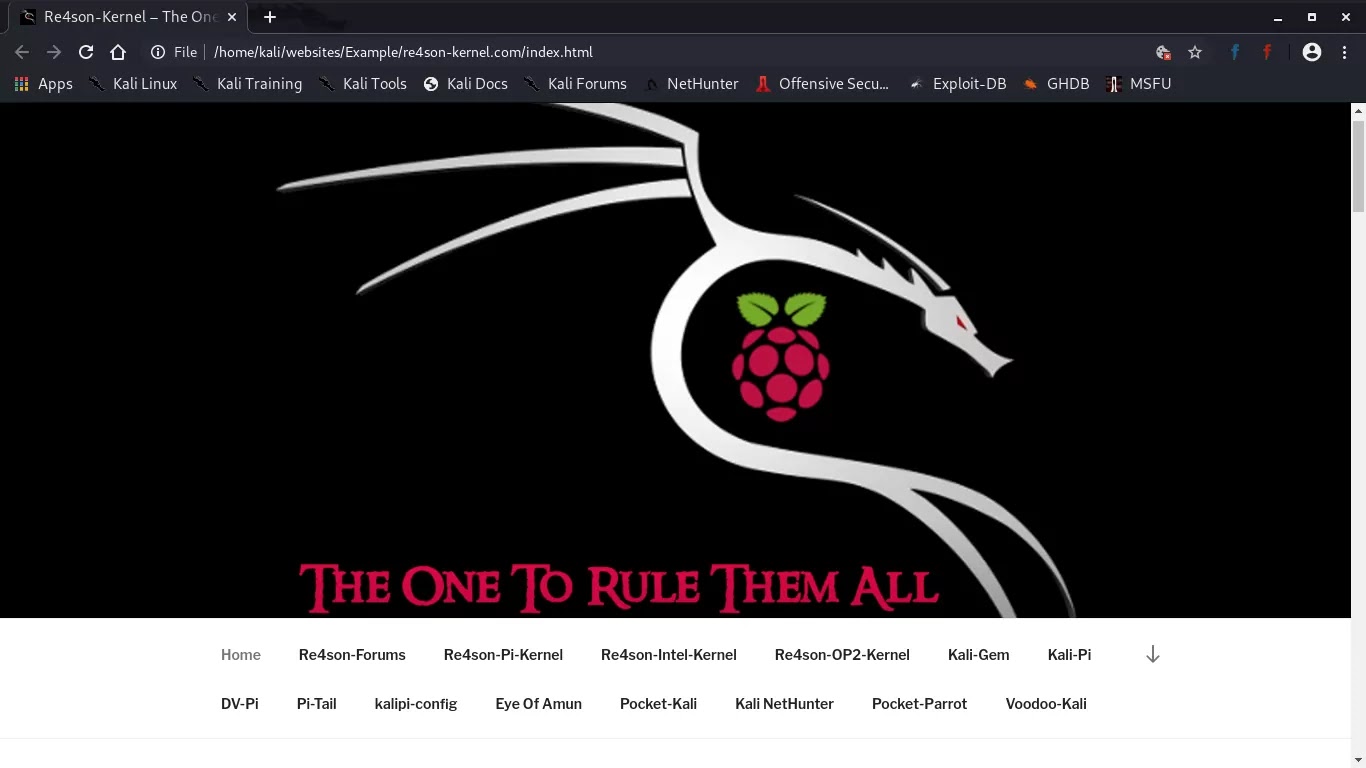Open Exploit-DB bookmark
The image size is (1366, 768).
click(957, 84)
